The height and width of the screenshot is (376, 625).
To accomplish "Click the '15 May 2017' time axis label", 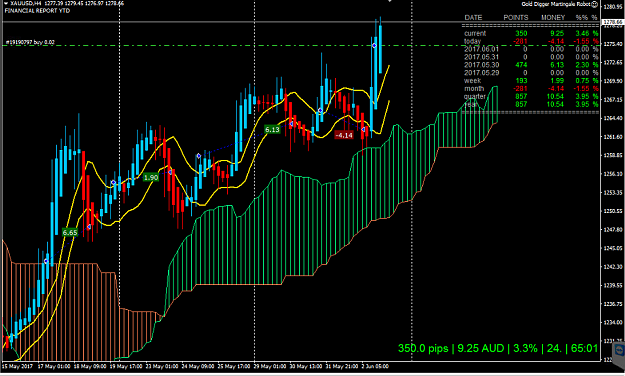I will (18, 366).
